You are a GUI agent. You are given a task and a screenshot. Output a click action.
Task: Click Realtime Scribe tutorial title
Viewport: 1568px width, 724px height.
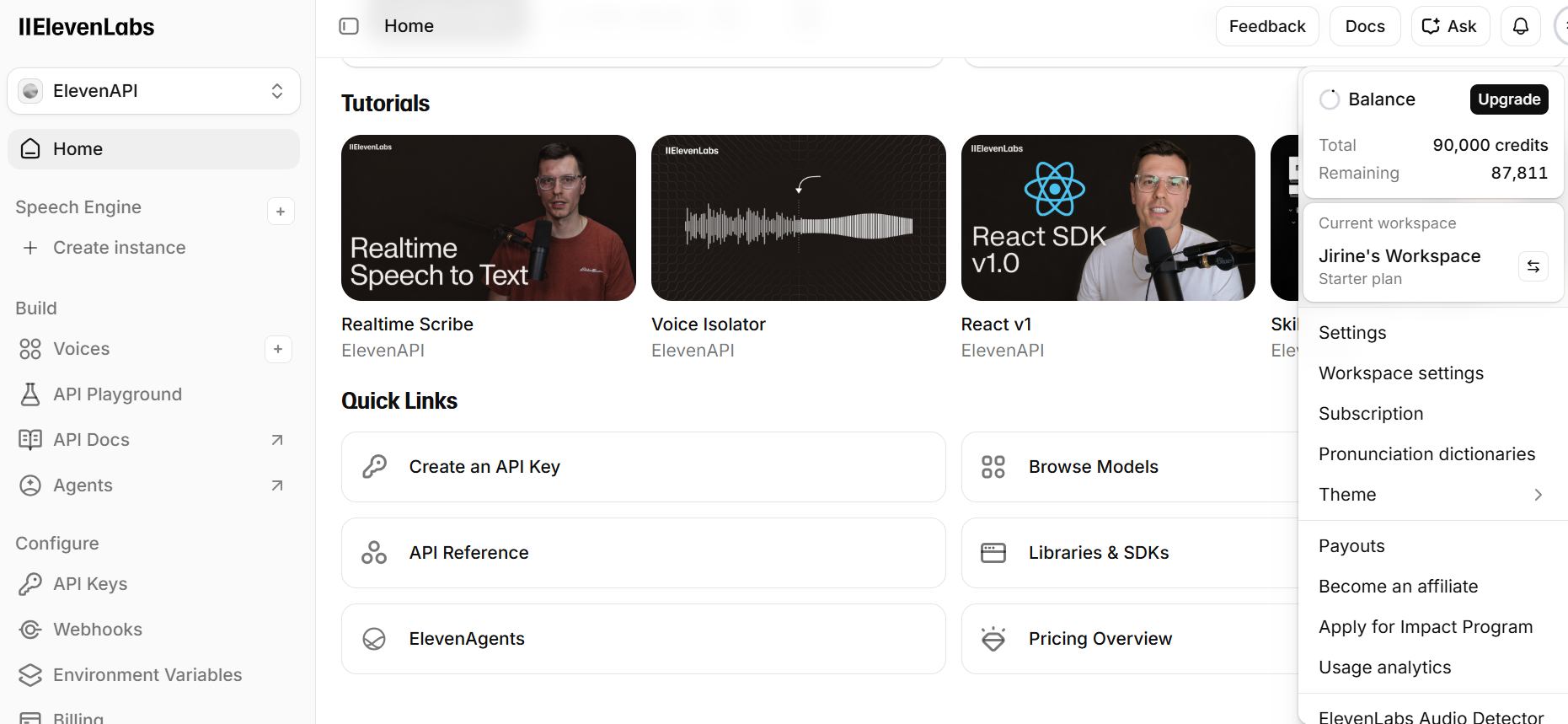click(x=407, y=324)
